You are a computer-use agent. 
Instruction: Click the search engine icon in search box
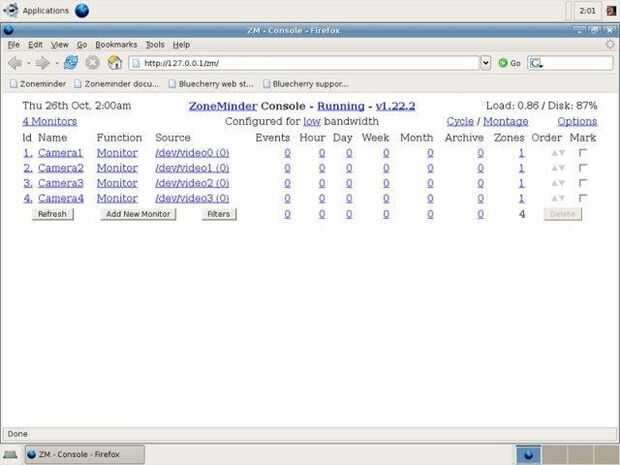click(536, 63)
